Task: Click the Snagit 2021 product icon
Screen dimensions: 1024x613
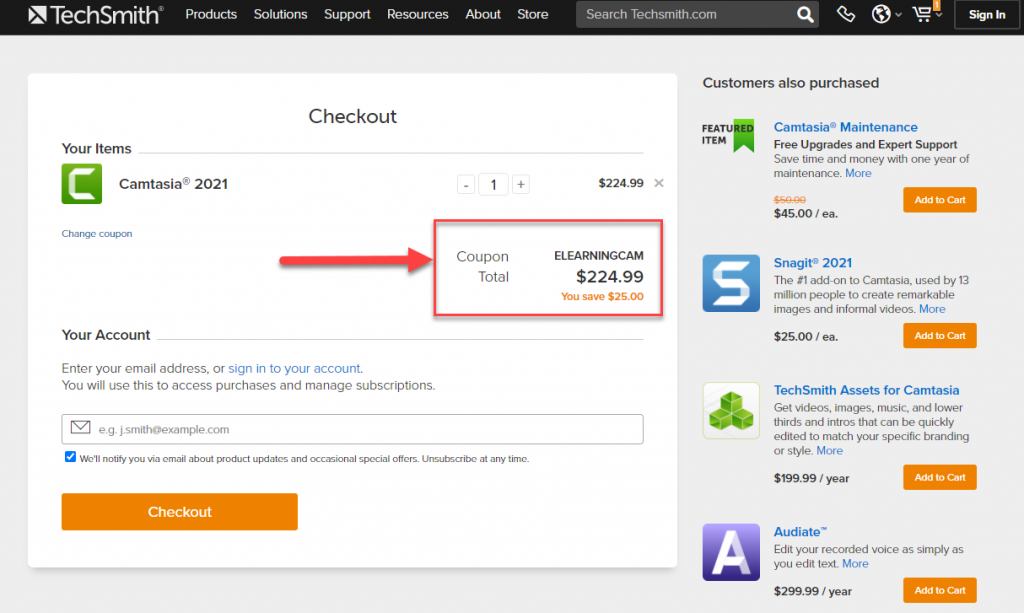Action: tap(731, 283)
